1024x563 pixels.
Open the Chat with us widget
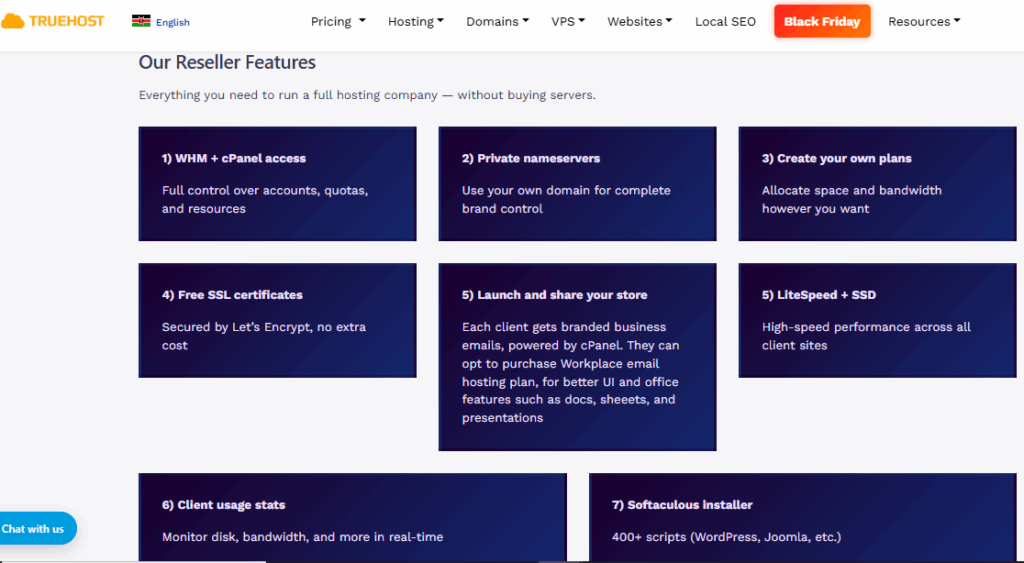click(37, 528)
